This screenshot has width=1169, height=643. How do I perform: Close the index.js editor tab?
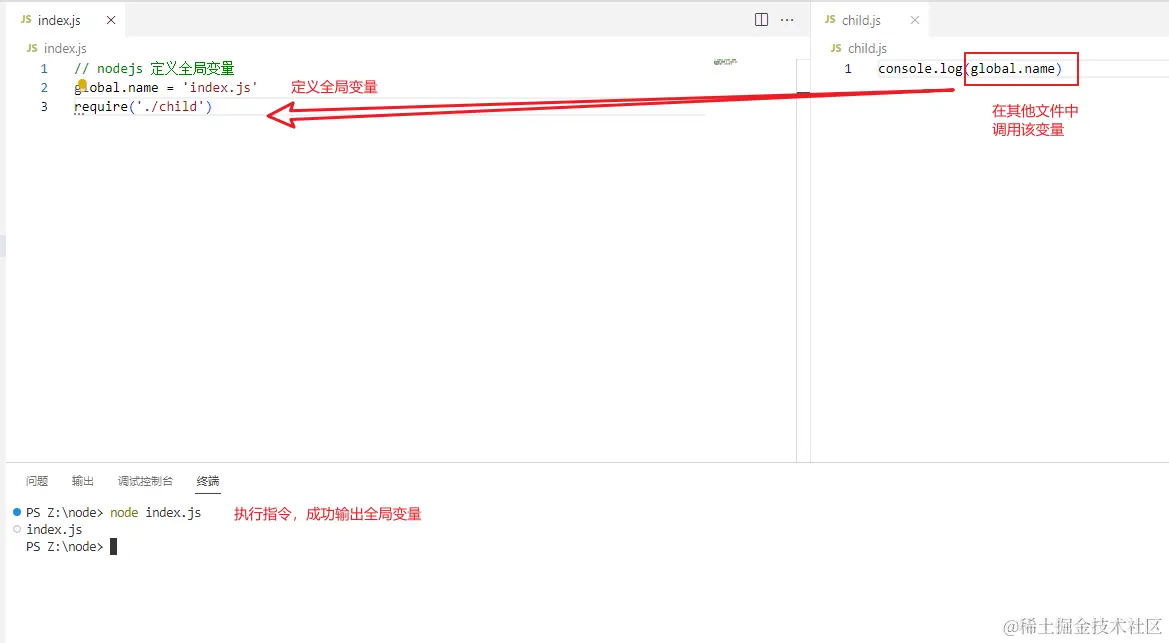[x=111, y=20]
